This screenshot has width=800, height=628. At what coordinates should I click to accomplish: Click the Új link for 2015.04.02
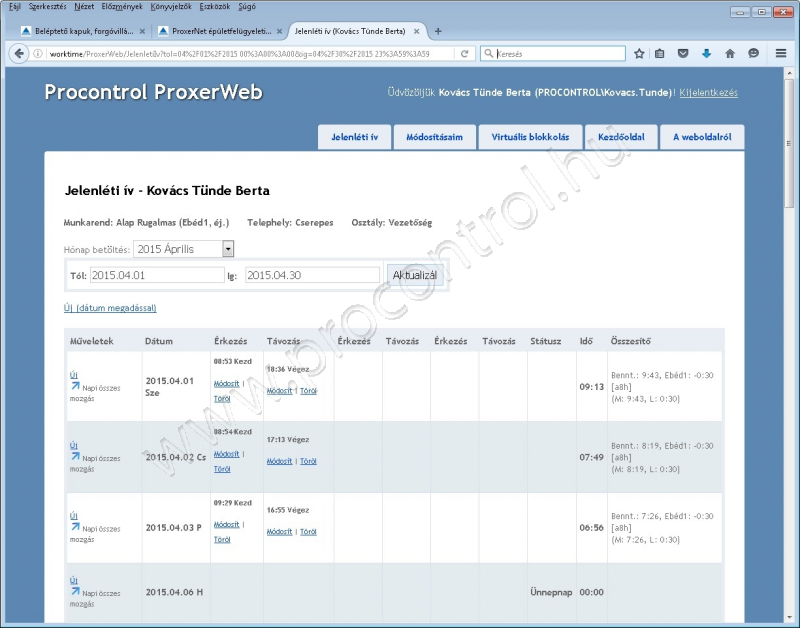pos(73,445)
